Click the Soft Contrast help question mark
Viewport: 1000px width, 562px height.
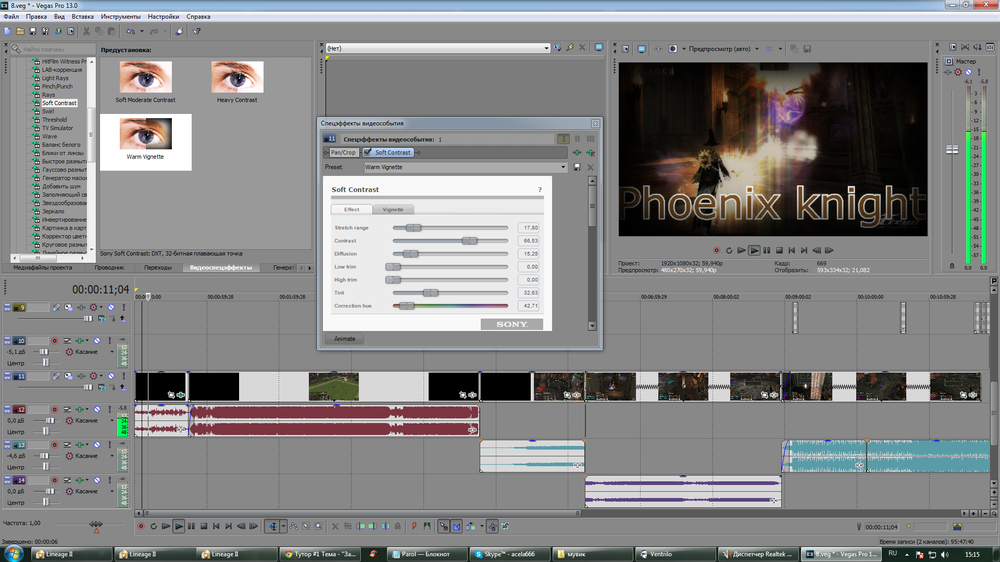pos(540,189)
